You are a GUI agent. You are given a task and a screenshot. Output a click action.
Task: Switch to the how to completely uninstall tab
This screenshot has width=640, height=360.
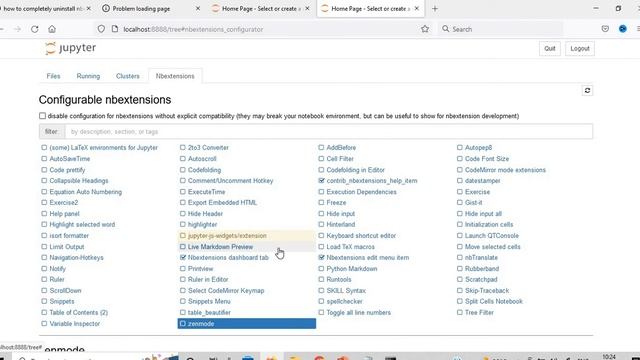[43, 9]
